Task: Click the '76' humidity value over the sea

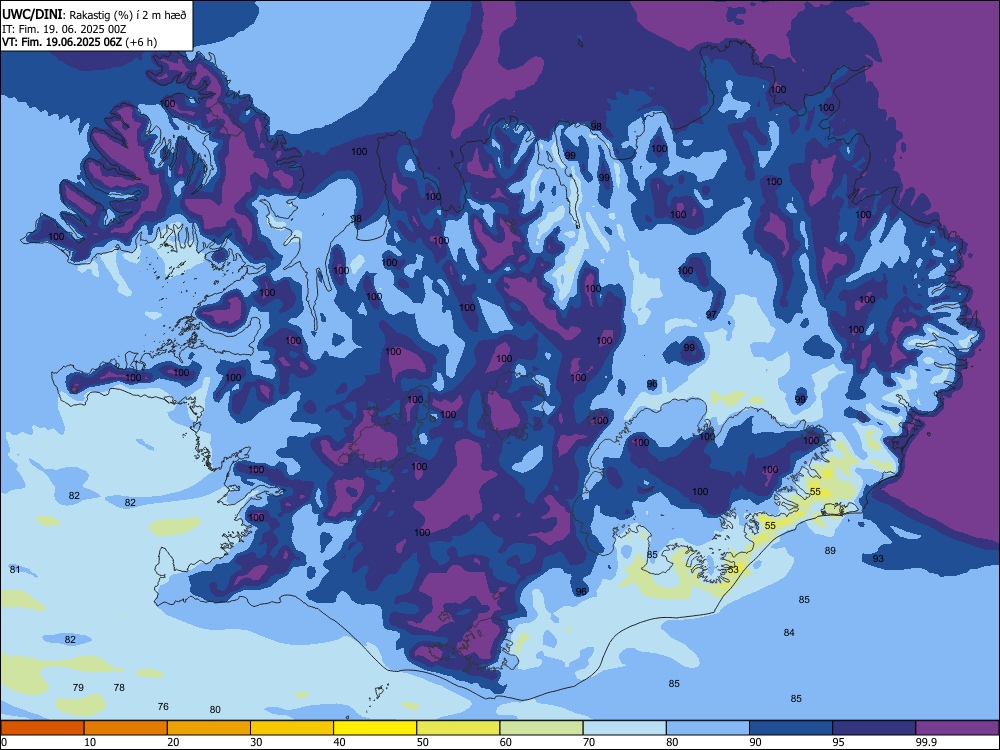Action: pyautogui.click(x=163, y=707)
